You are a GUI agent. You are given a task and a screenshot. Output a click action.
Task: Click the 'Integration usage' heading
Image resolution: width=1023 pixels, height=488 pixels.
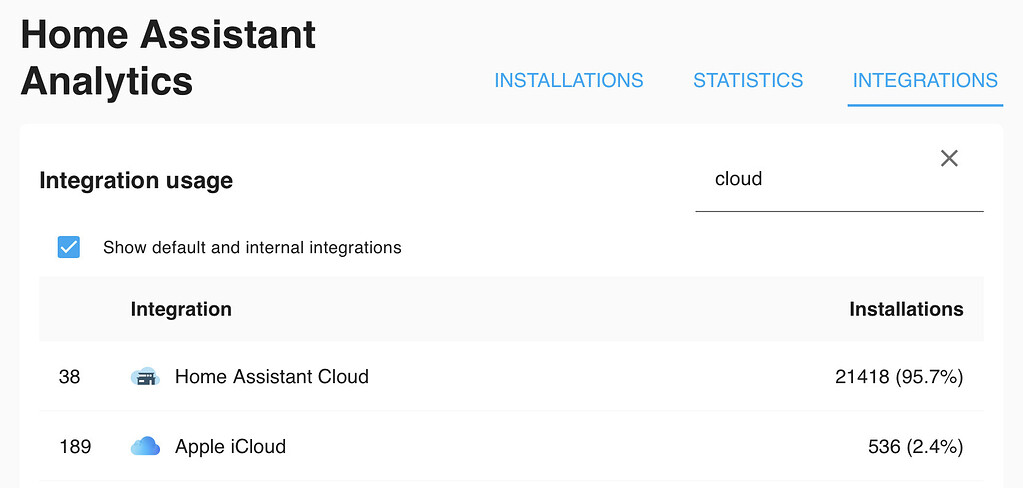click(x=136, y=181)
